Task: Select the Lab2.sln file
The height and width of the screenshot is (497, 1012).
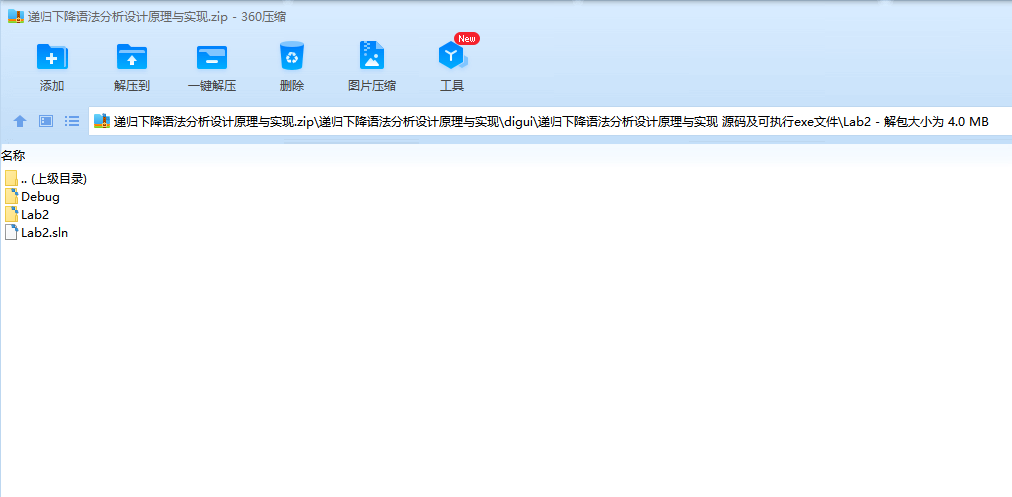Action: pyautogui.click(x=36, y=233)
